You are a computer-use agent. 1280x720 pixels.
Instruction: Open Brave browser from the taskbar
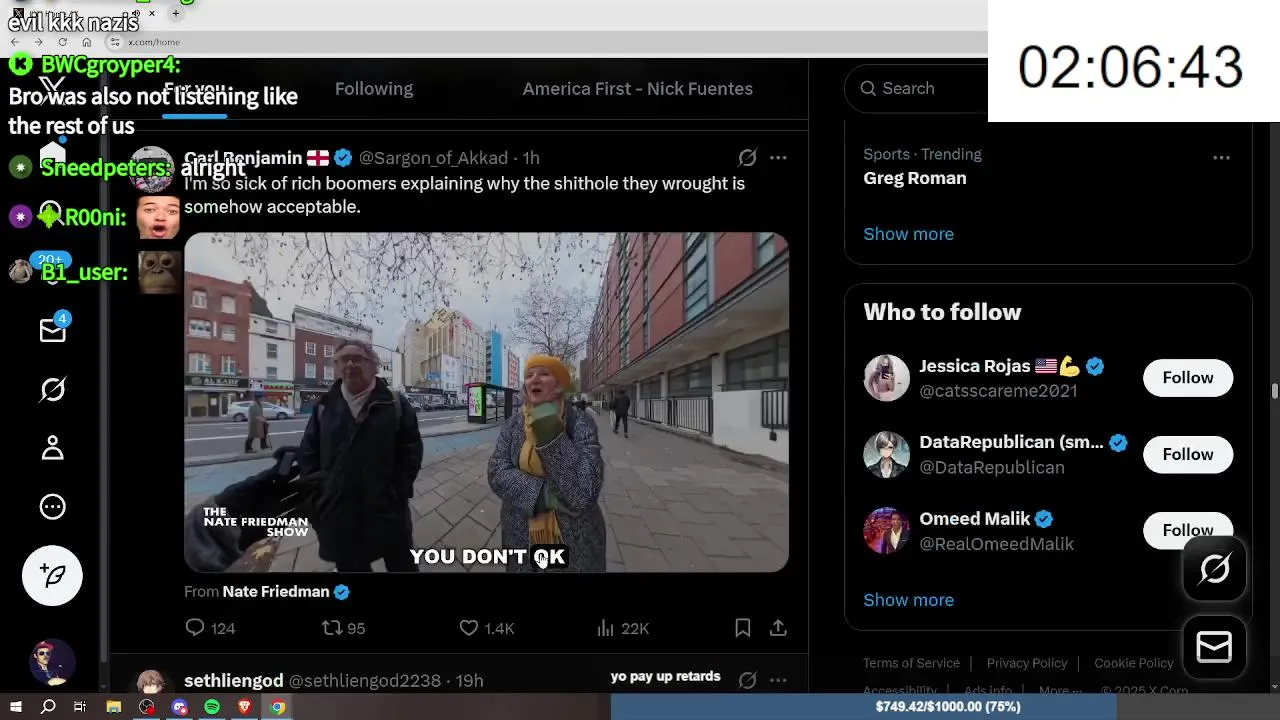[x=245, y=707]
